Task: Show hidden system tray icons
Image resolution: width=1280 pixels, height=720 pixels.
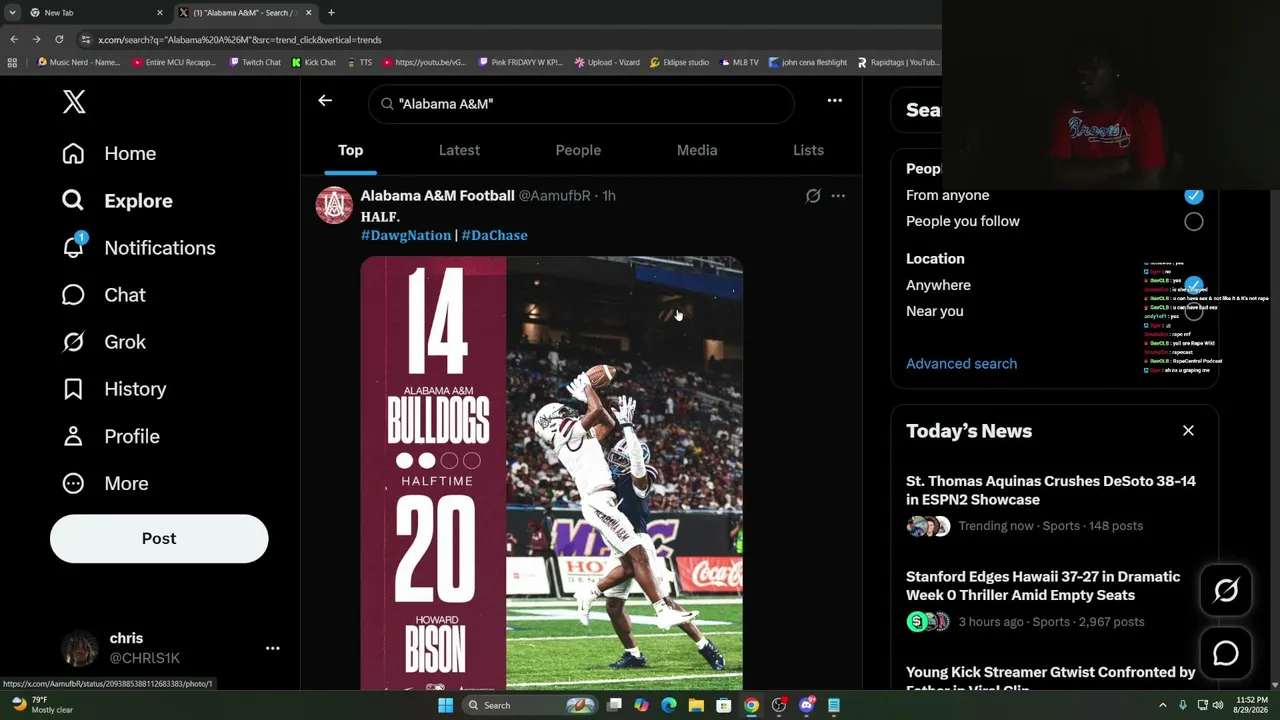Action: tap(1162, 705)
